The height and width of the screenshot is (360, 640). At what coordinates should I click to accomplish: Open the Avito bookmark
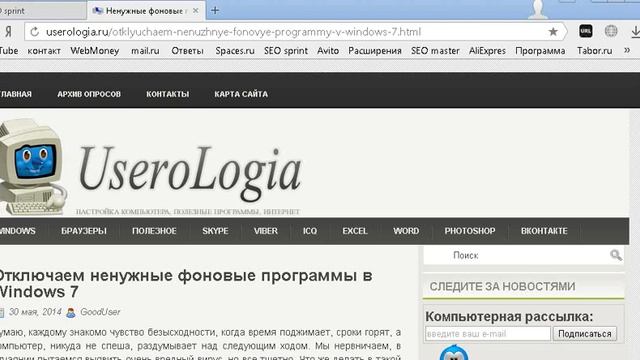(x=328, y=51)
